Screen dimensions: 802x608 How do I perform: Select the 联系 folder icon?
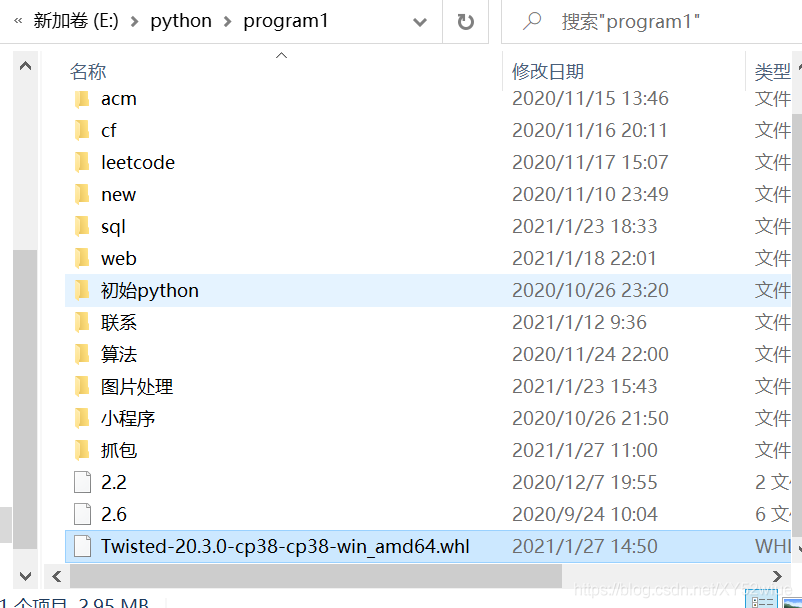tap(82, 323)
